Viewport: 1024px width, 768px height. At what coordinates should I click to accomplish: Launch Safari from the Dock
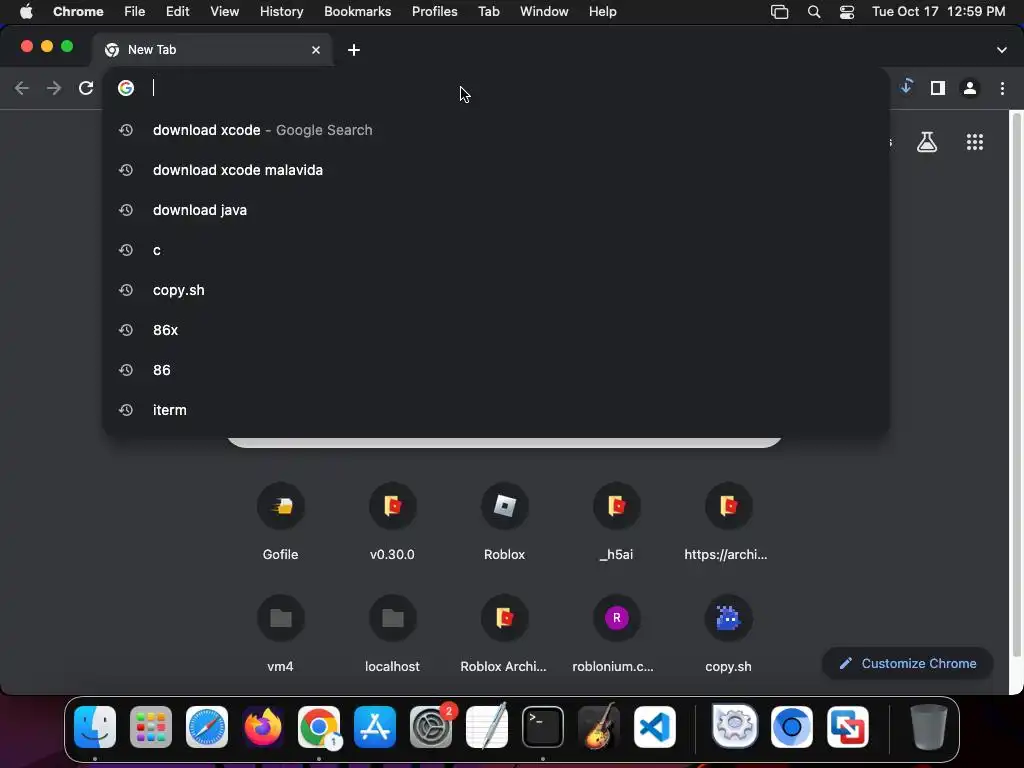tap(207, 727)
